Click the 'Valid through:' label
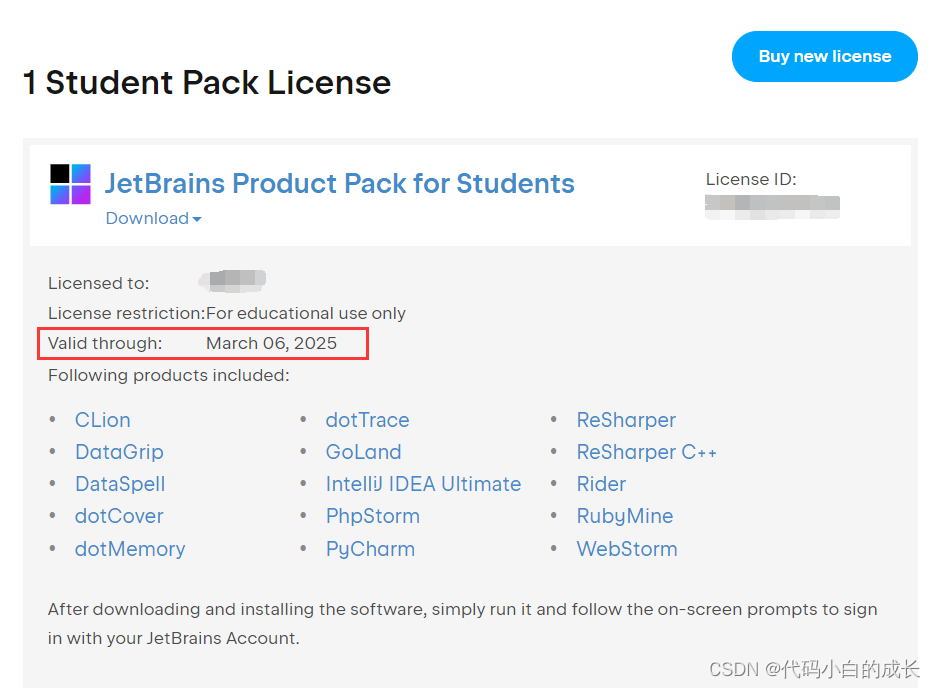936x688 pixels. tap(105, 343)
